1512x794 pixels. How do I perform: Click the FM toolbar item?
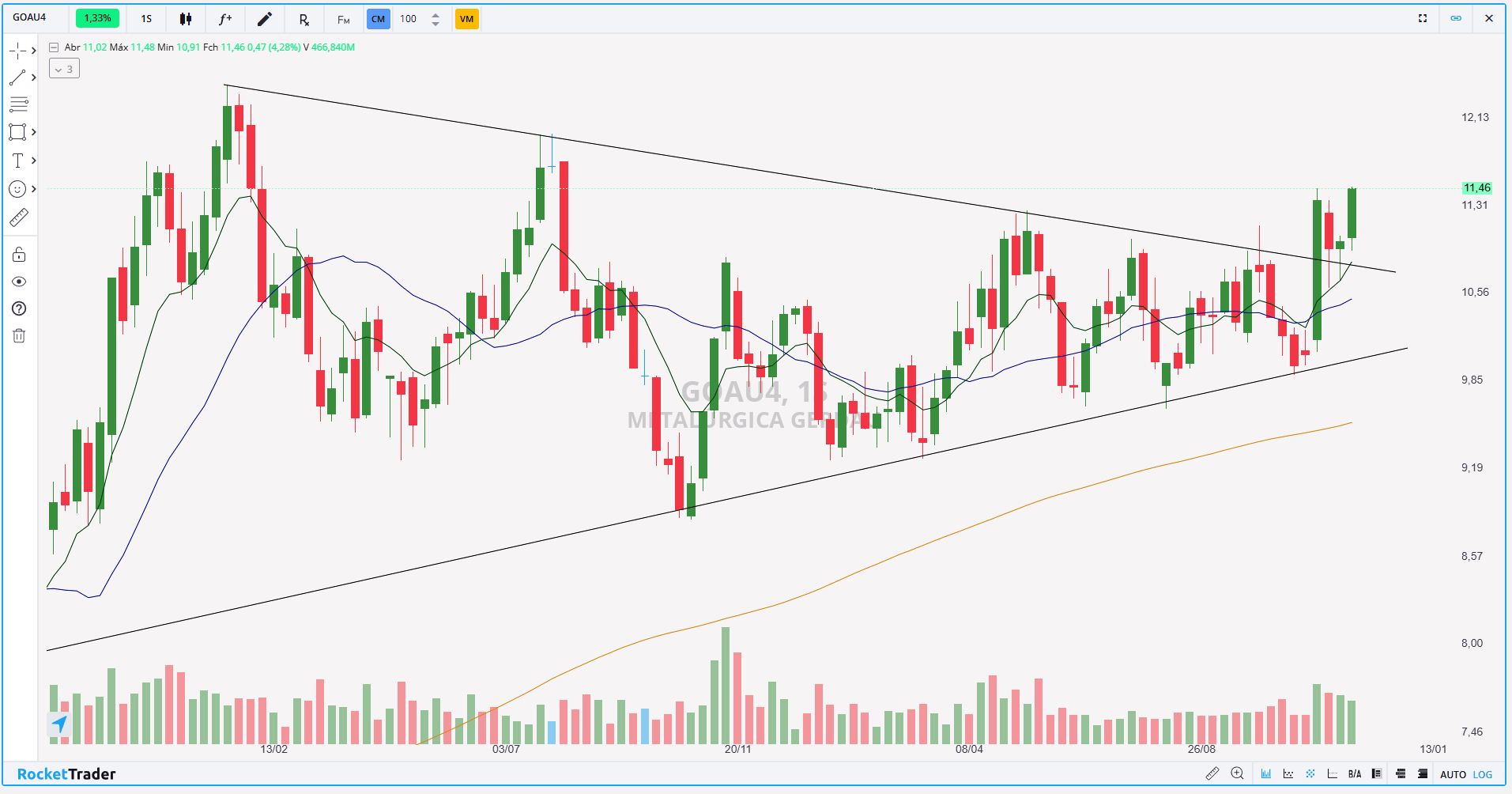(x=344, y=19)
